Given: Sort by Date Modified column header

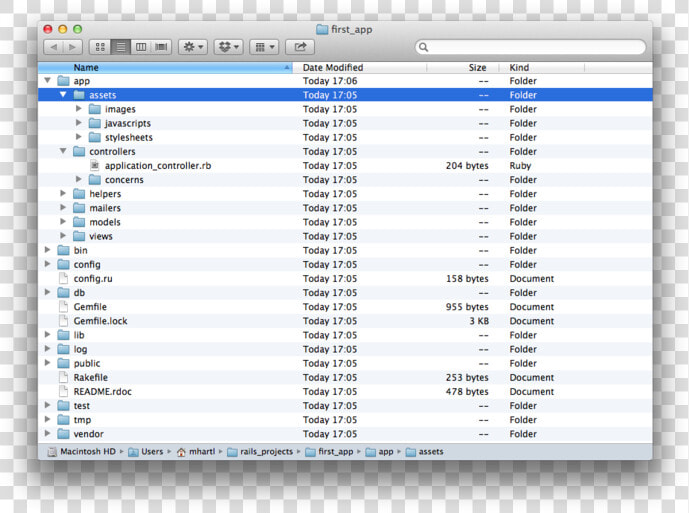Looking at the screenshot, I should (x=359, y=68).
